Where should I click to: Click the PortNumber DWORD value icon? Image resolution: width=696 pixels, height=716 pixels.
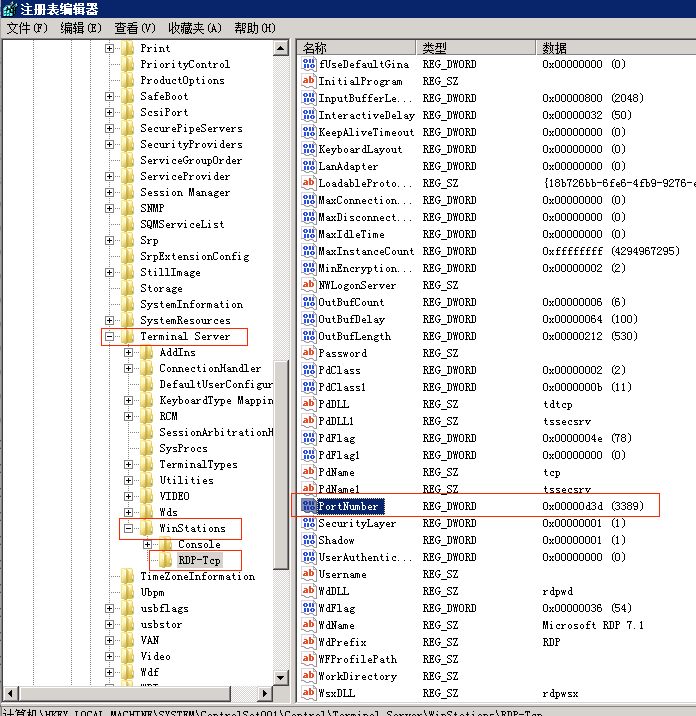309,507
